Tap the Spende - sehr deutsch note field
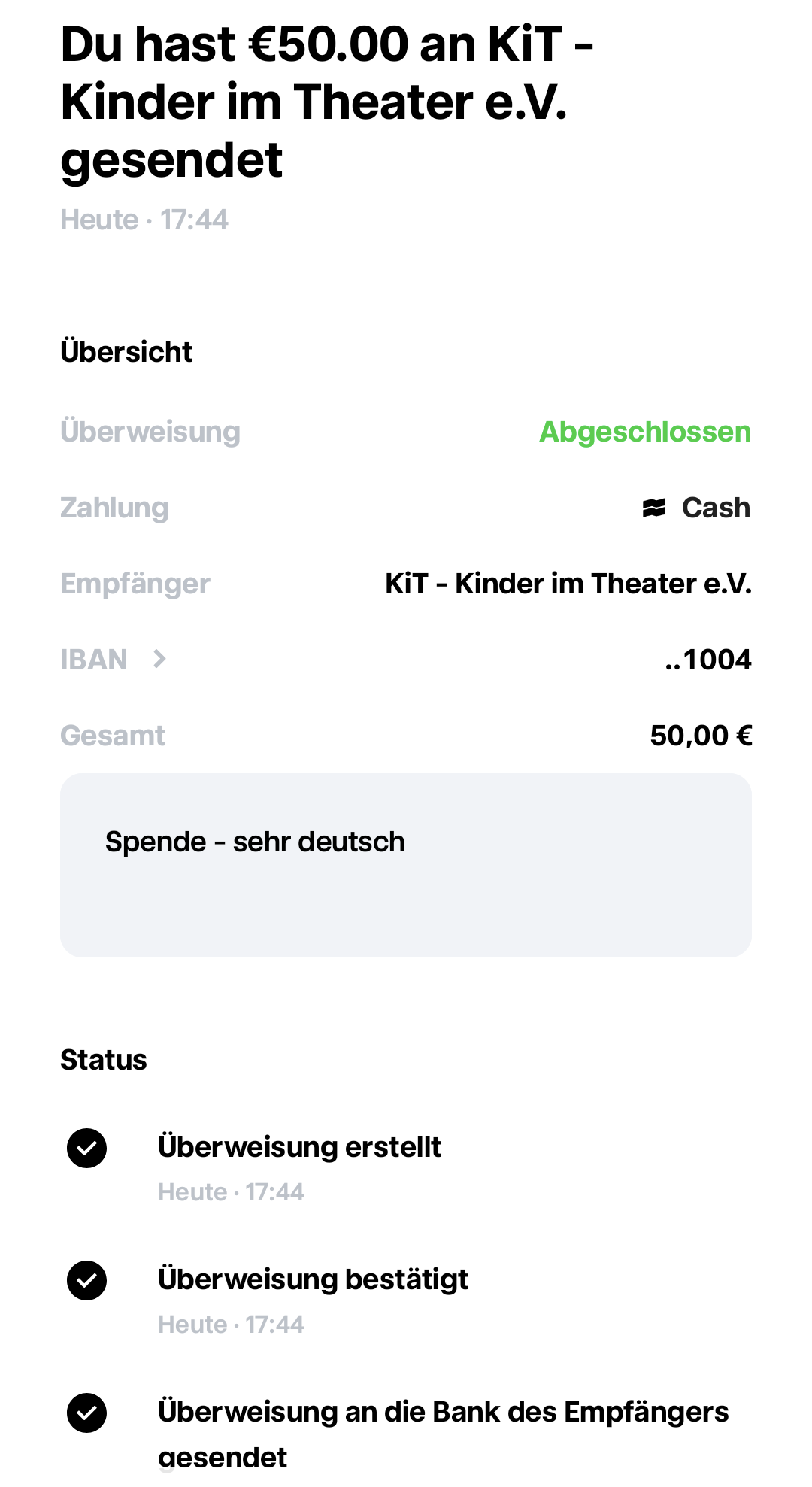The image size is (812, 1487). click(x=406, y=865)
